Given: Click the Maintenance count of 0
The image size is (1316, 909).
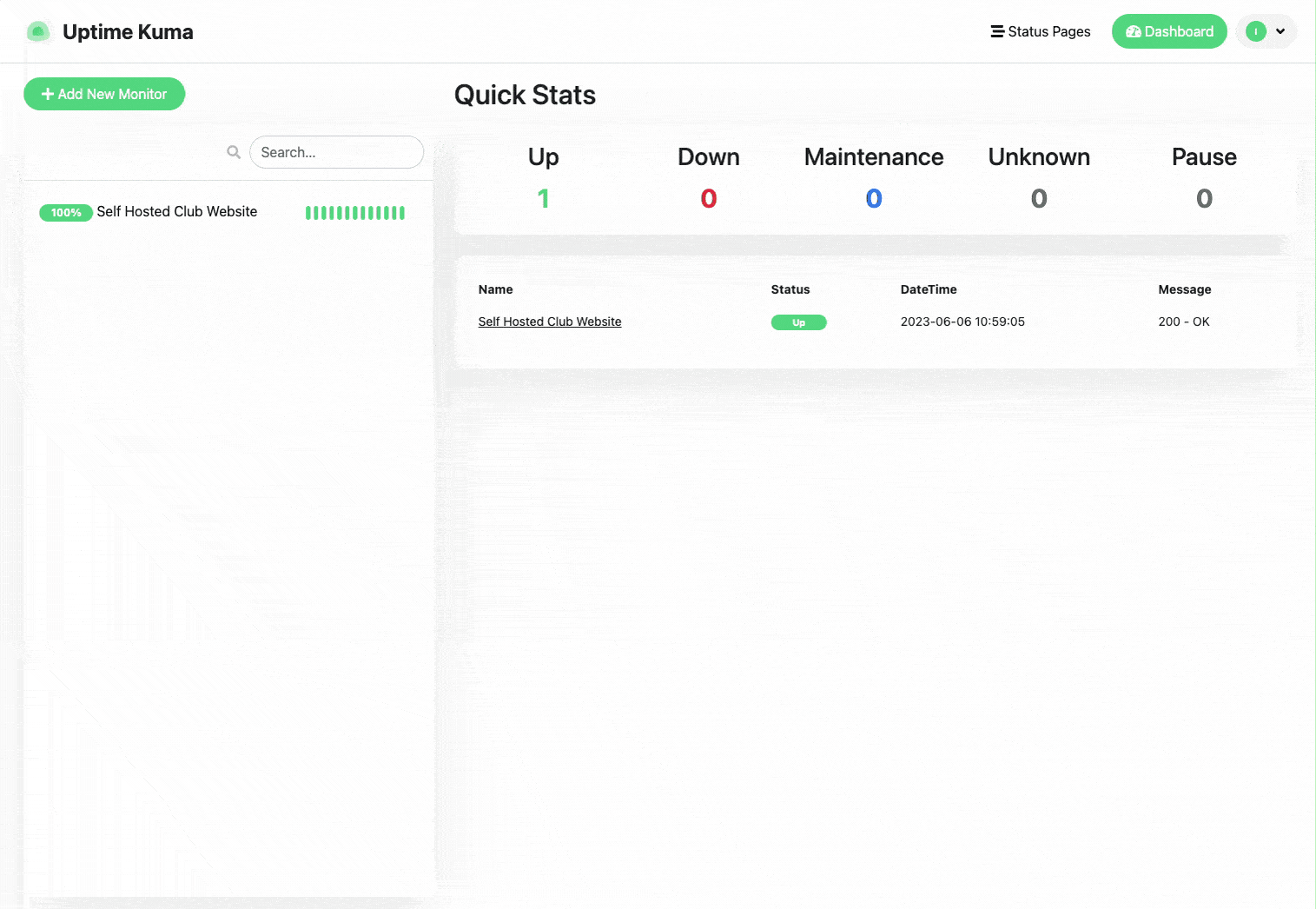Looking at the screenshot, I should [874, 199].
